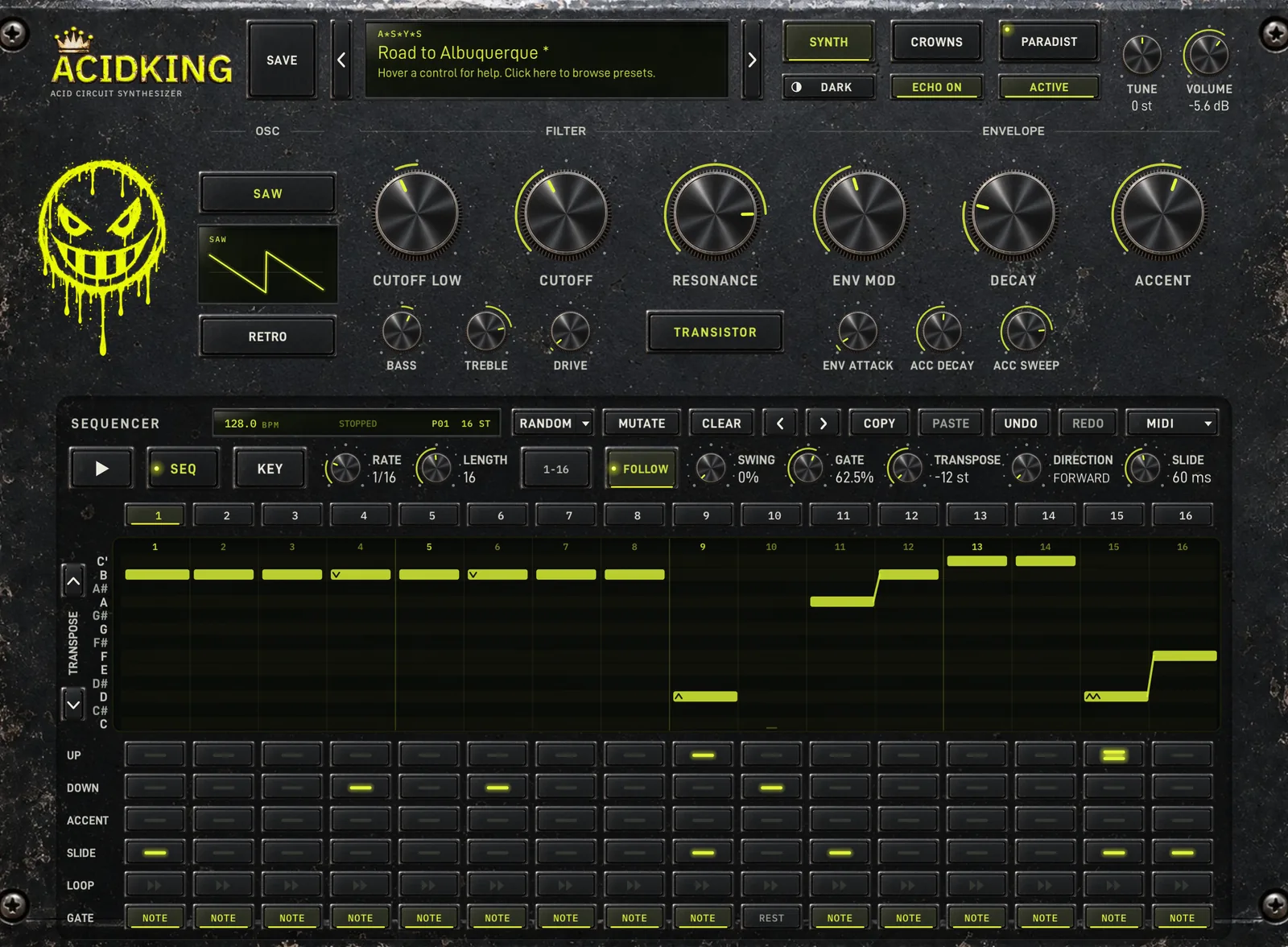Open the MIDI dropdown menu

(x=1171, y=424)
